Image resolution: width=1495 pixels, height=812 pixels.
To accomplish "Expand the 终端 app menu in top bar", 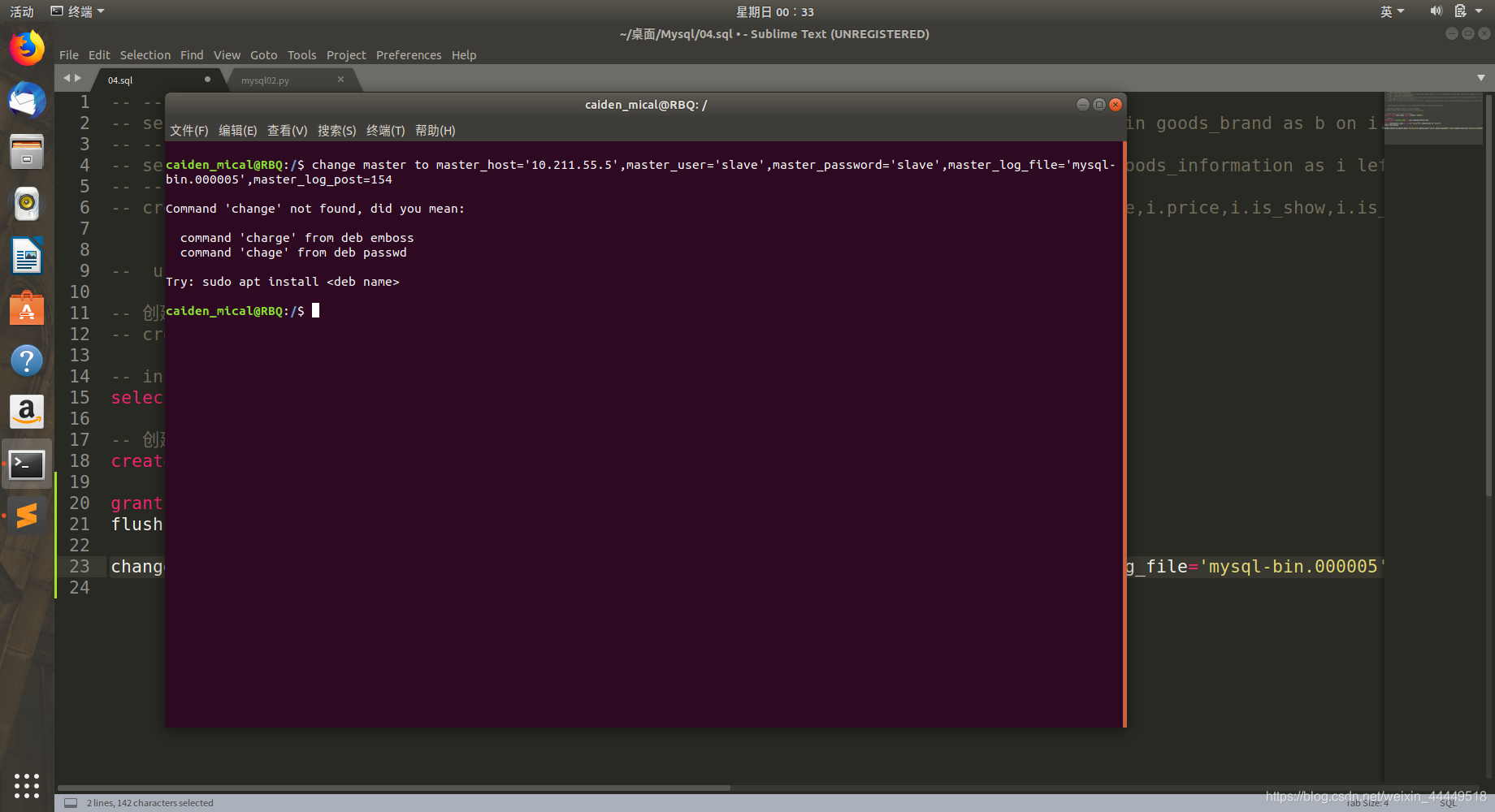I will pyautogui.click(x=78, y=11).
